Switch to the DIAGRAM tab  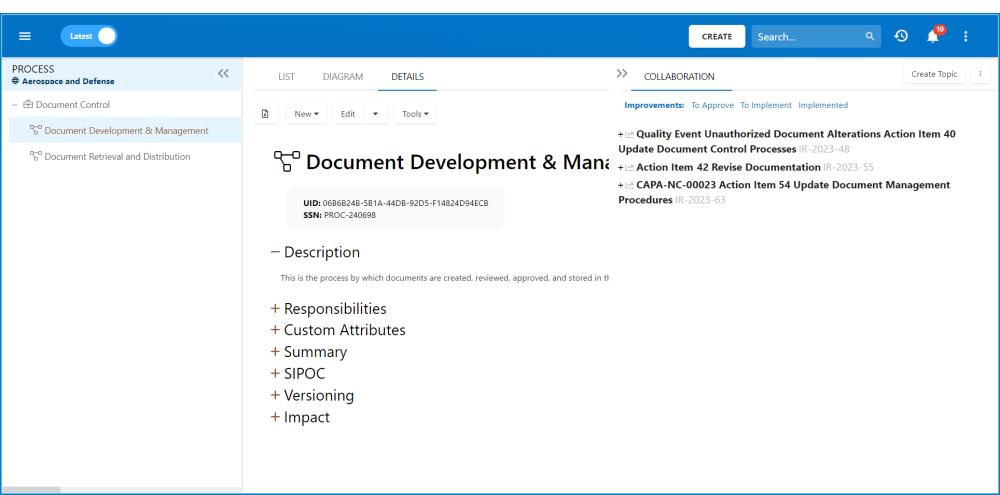pyautogui.click(x=343, y=77)
